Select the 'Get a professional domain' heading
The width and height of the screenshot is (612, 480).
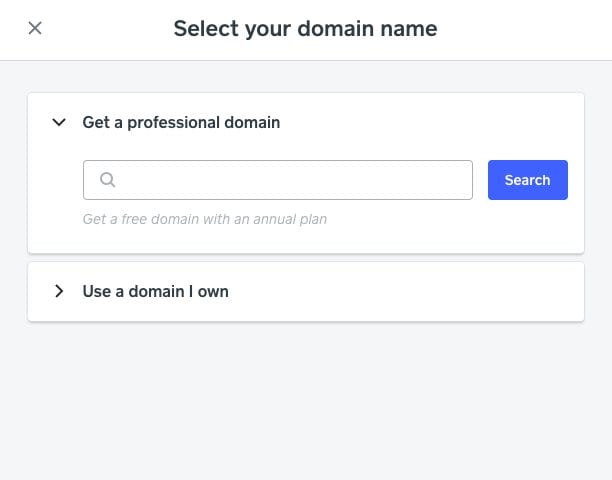pyautogui.click(x=181, y=122)
